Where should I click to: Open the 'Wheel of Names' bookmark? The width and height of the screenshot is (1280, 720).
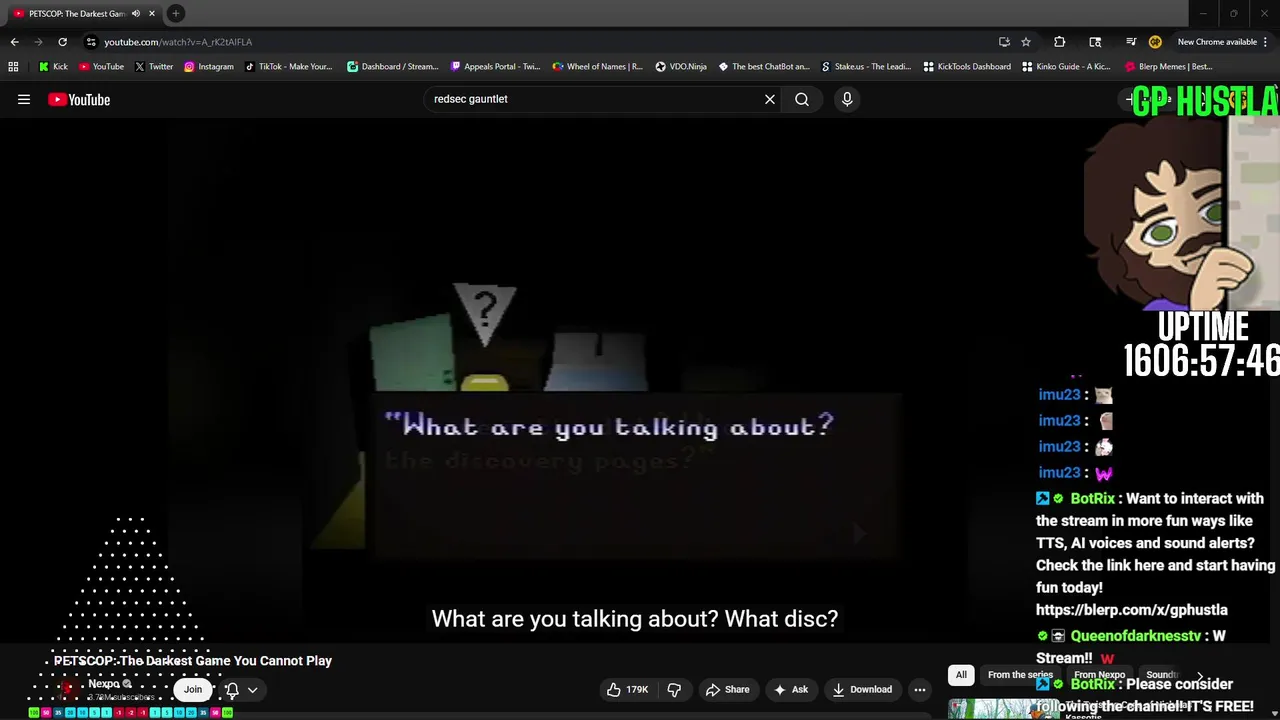point(597,67)
